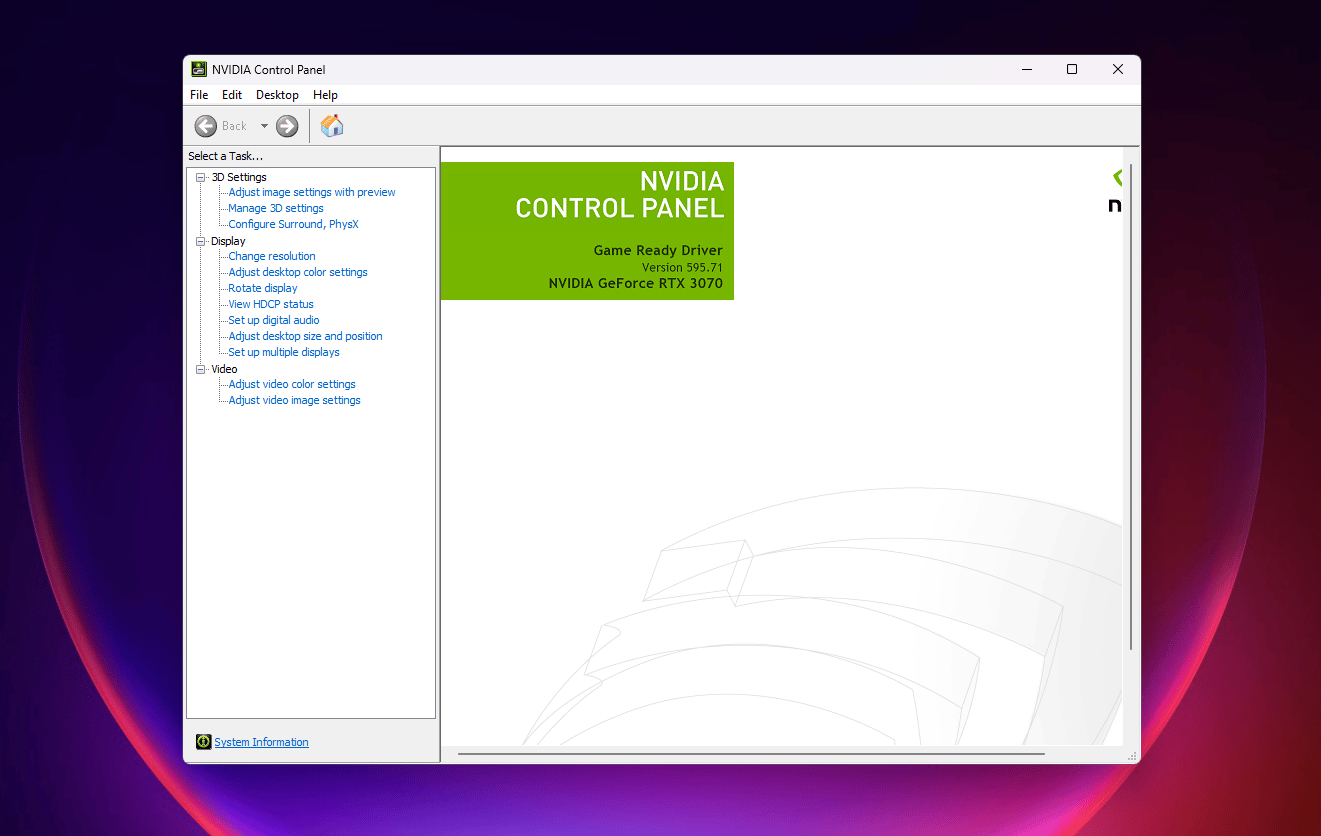Select Set up digital audio
Viewport: 1321px width, 836px height.
pos(274,320)
